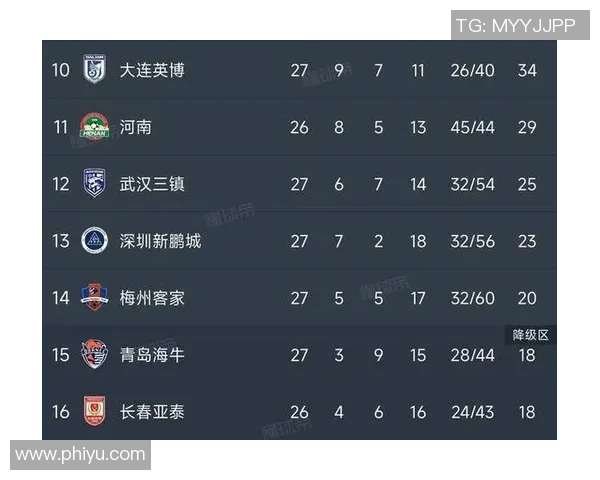Click the 长春亚泰 team name
This screenshot has height=480, width=600.
pyautogui.click(x=152, y=412)
